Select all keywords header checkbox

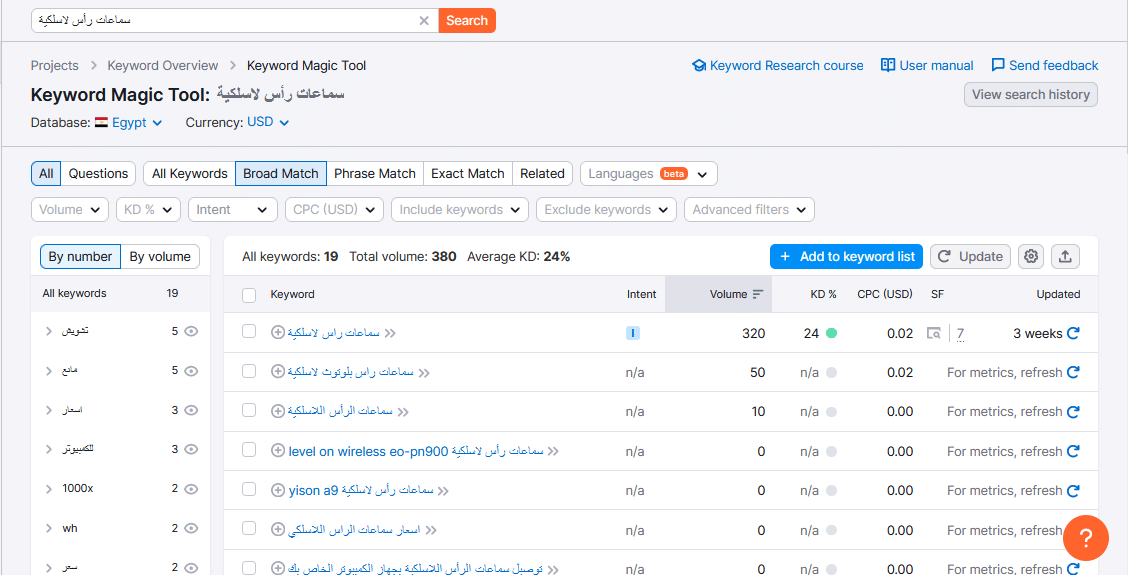[x=249, y=295]
